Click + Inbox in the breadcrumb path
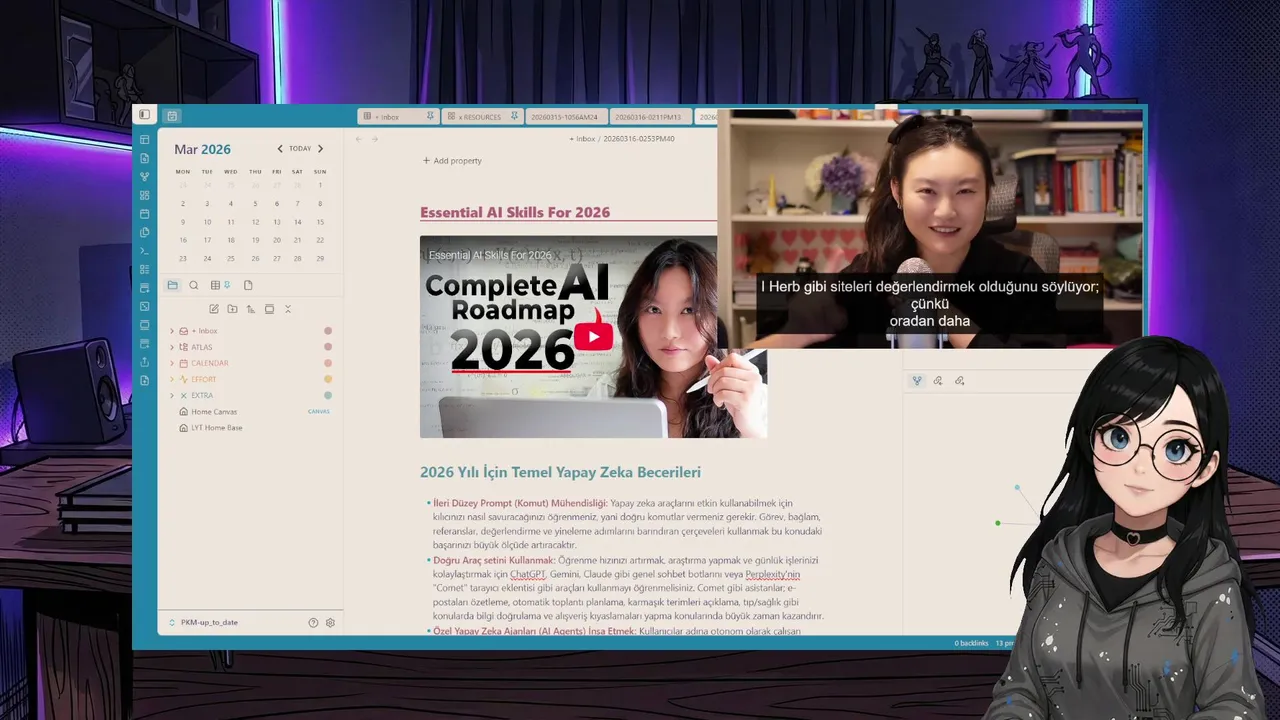This screenshot has width=1280, height=720. coord(582,139)
